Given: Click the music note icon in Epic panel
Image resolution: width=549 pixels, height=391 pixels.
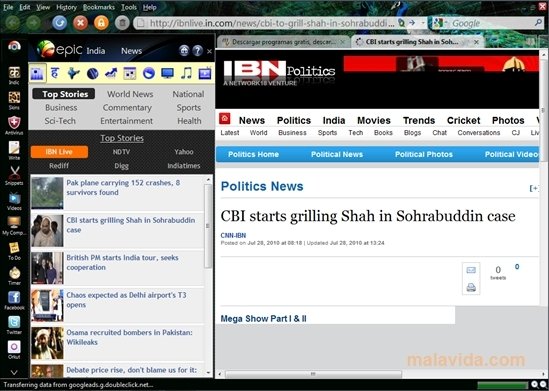Looking at the screenshot, I should click(186, 73).
